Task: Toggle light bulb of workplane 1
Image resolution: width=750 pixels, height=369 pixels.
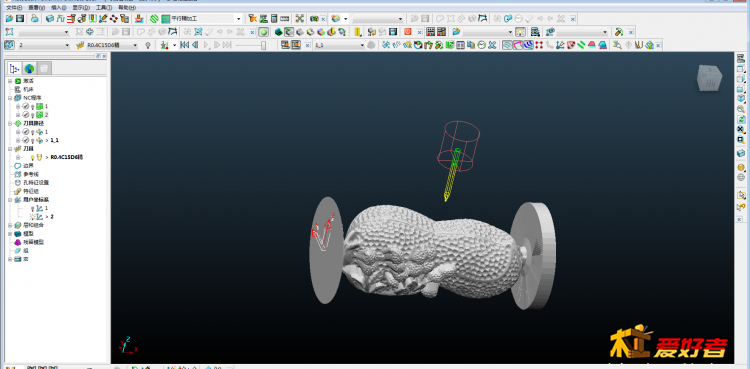Action: click(33, 208)
